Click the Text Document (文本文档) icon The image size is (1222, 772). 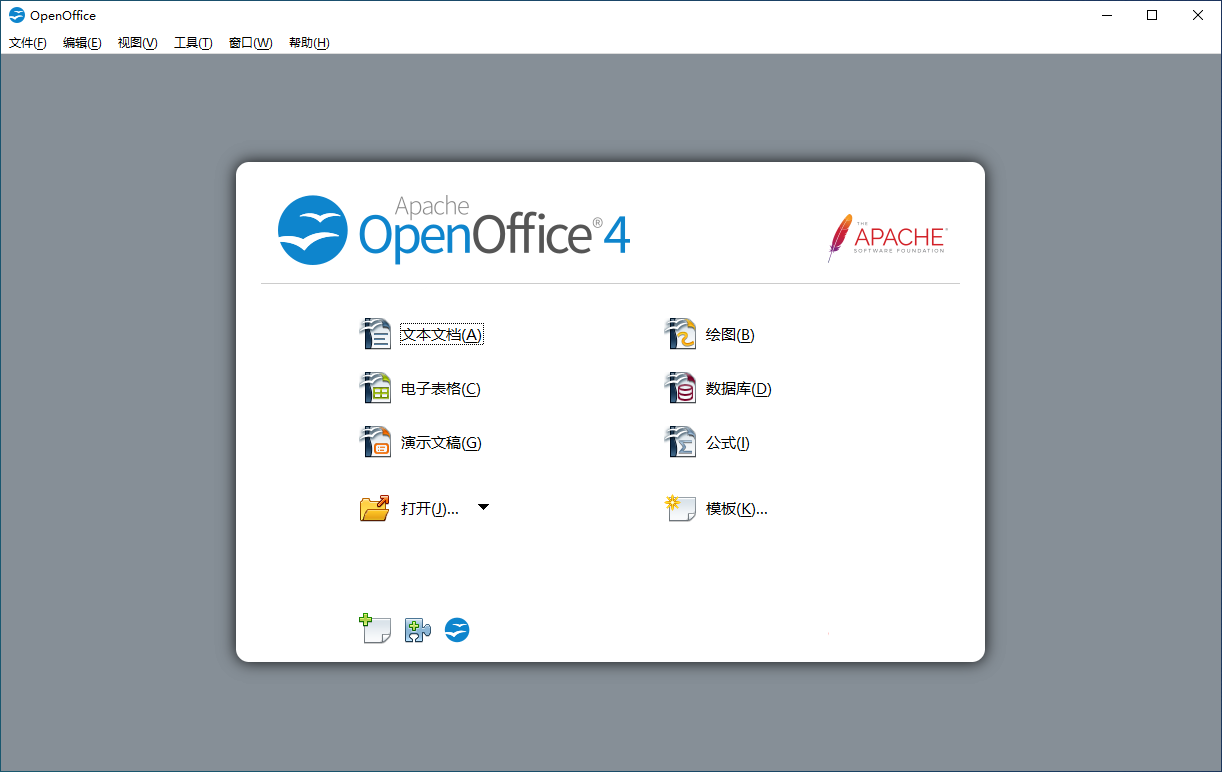375,334
